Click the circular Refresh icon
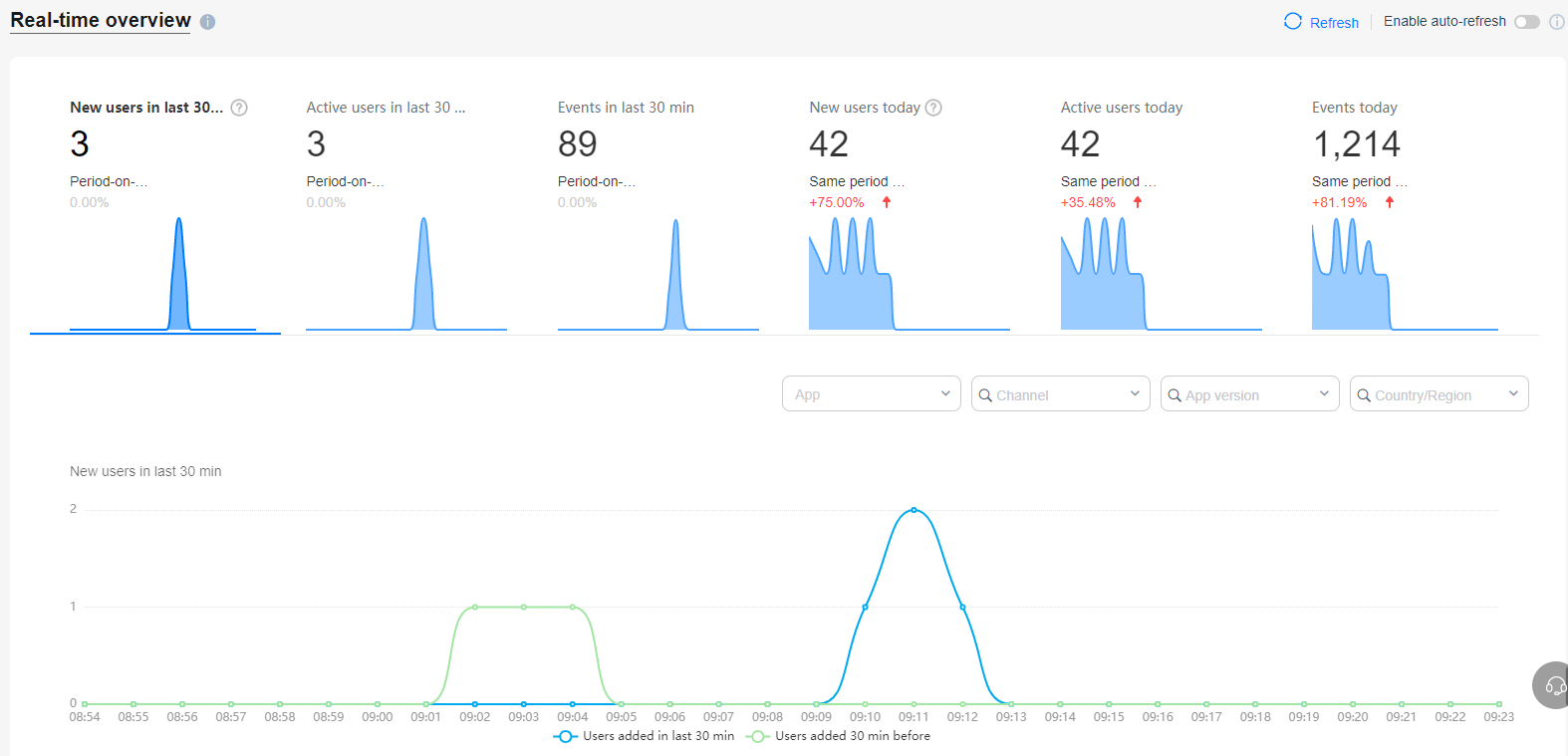Screen dimensions: 1568x756 pyautogui.click(x=1293, y=22)
